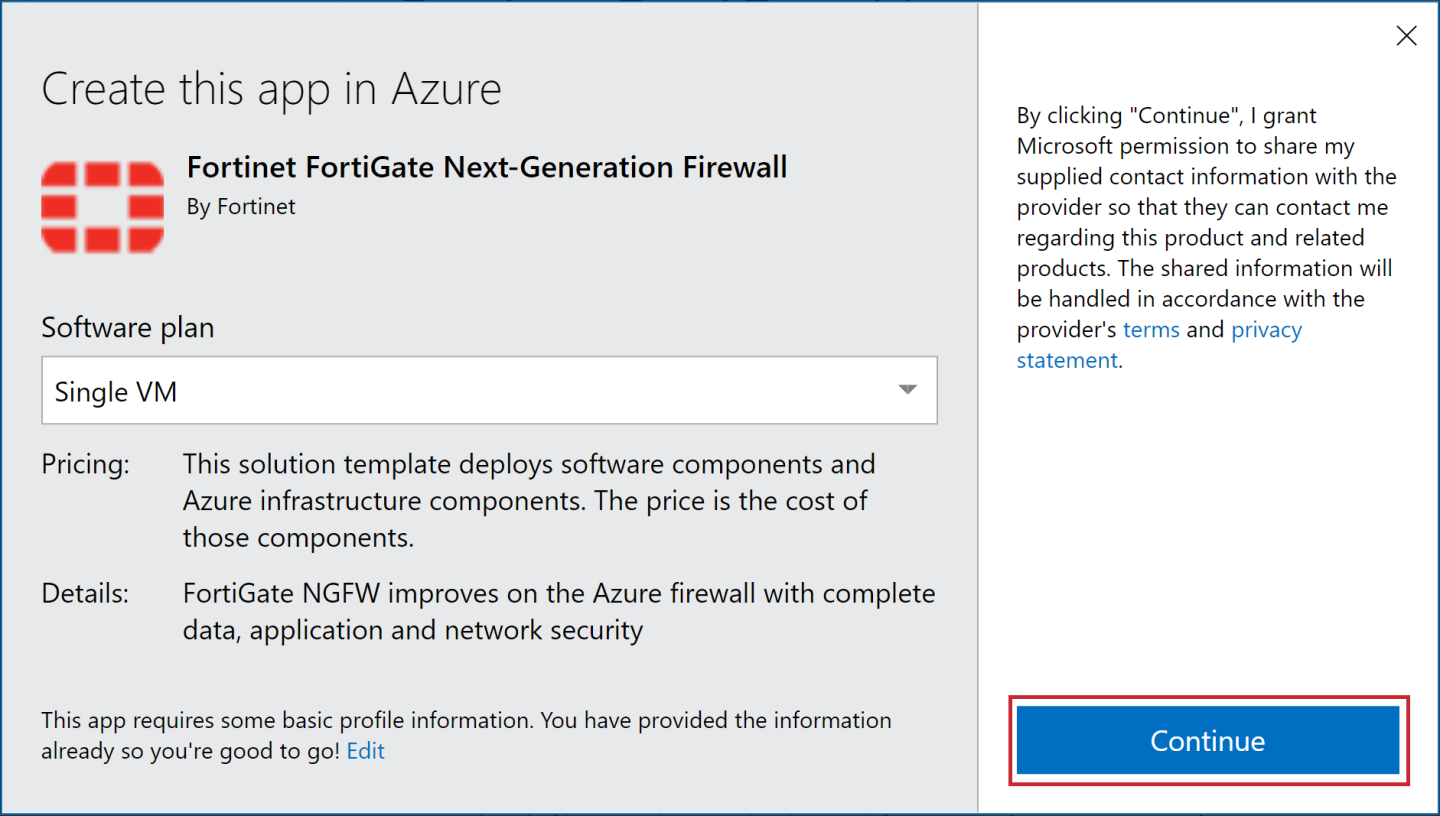The image size is (1440, 816).
Task: Click the Create this app in Azure heading
Action: pyautogui.click(x=271, y=88)
